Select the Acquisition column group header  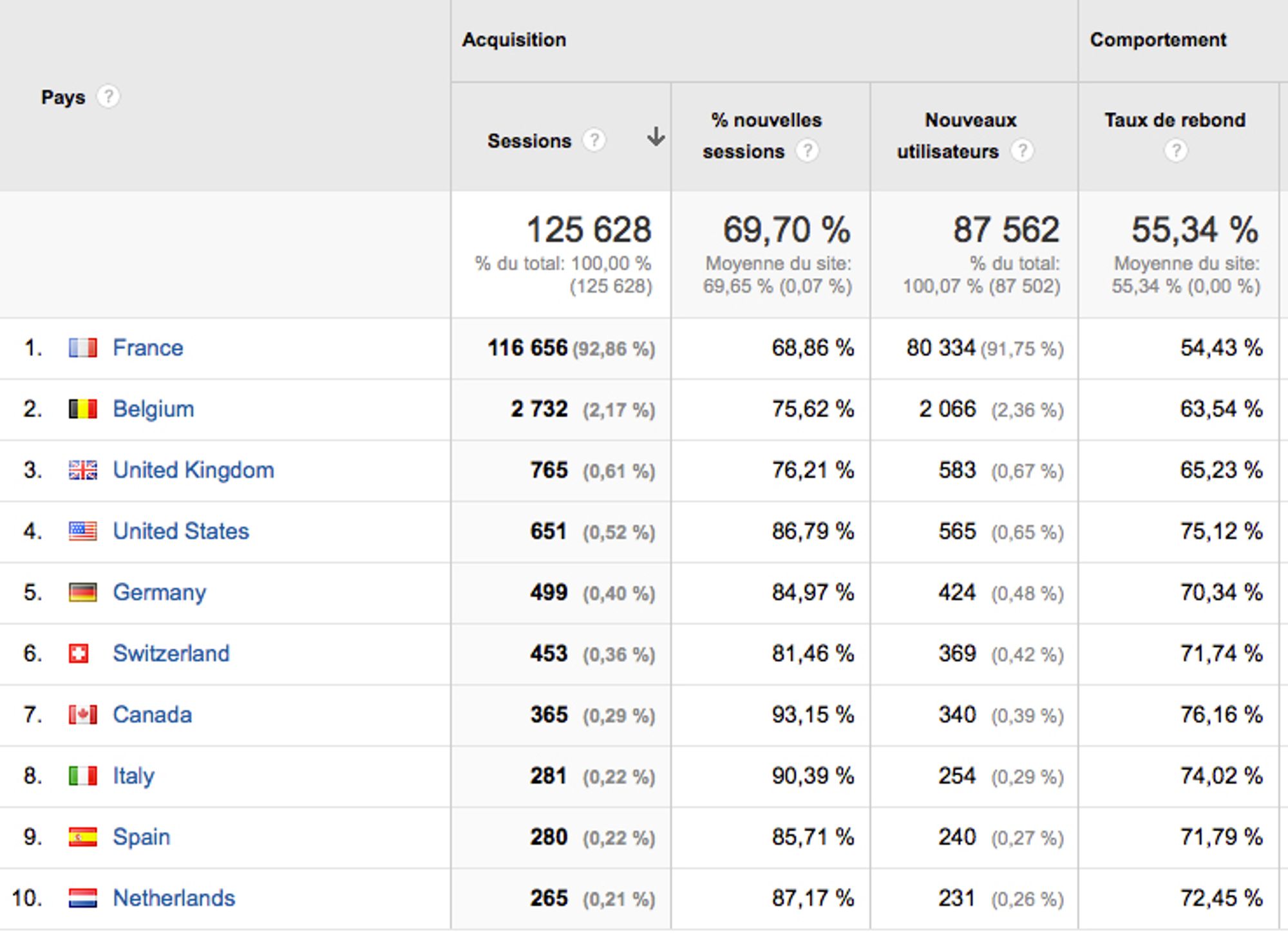pyautogui.click(x=514, y=40)
